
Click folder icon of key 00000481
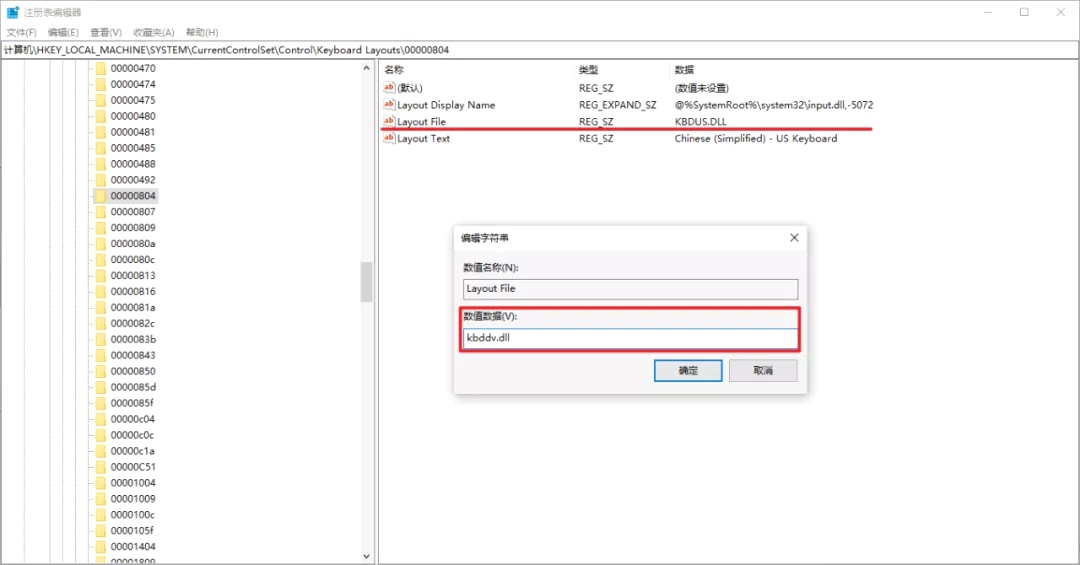[101, 132]
